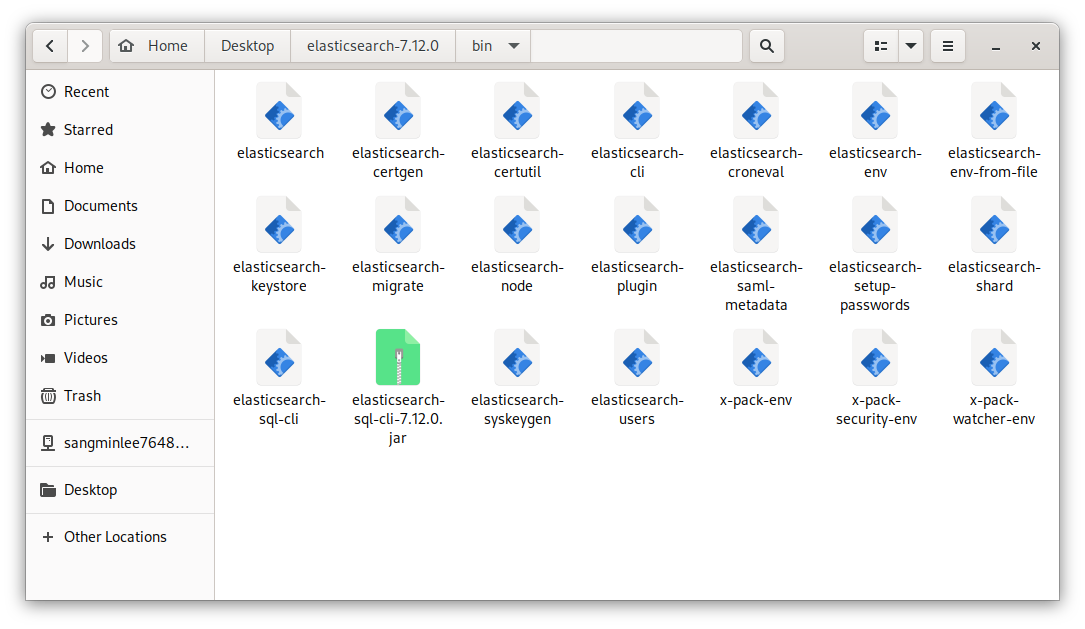Viewport: 1085px width, 629px height.
Task: Select the elasticsearch-cli file icon
Action: (637, 111)
